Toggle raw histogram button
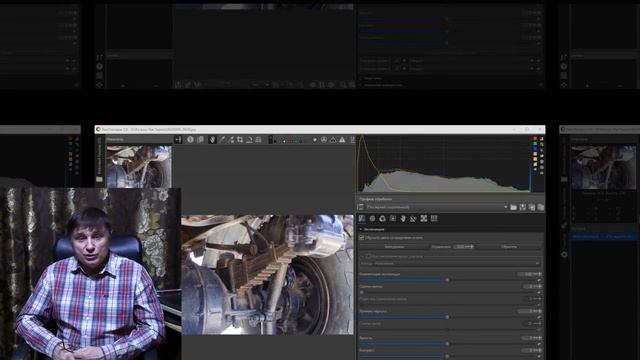This screenshot has width=640, height=360. pos(535,164)
